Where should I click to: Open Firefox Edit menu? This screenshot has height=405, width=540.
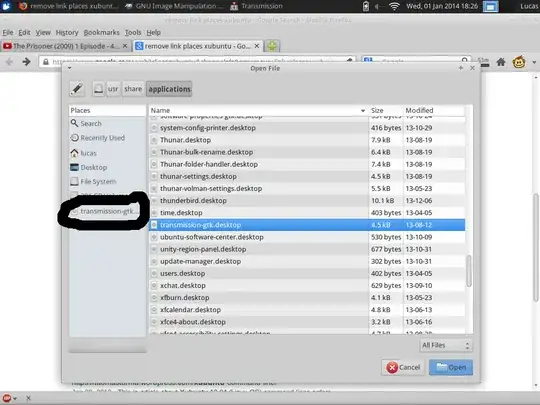(24, 32)
